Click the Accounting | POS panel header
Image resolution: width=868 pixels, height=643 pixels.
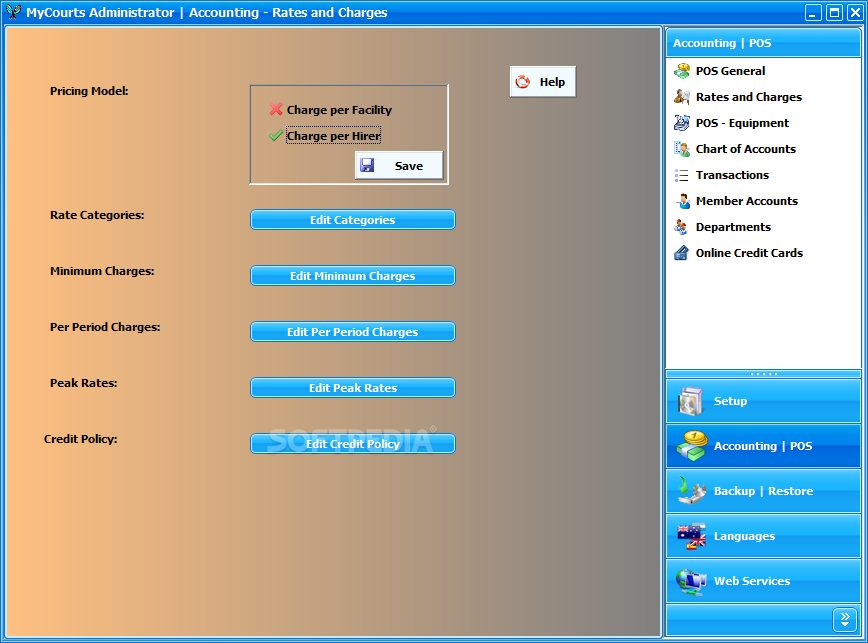[x=763, y=43]
